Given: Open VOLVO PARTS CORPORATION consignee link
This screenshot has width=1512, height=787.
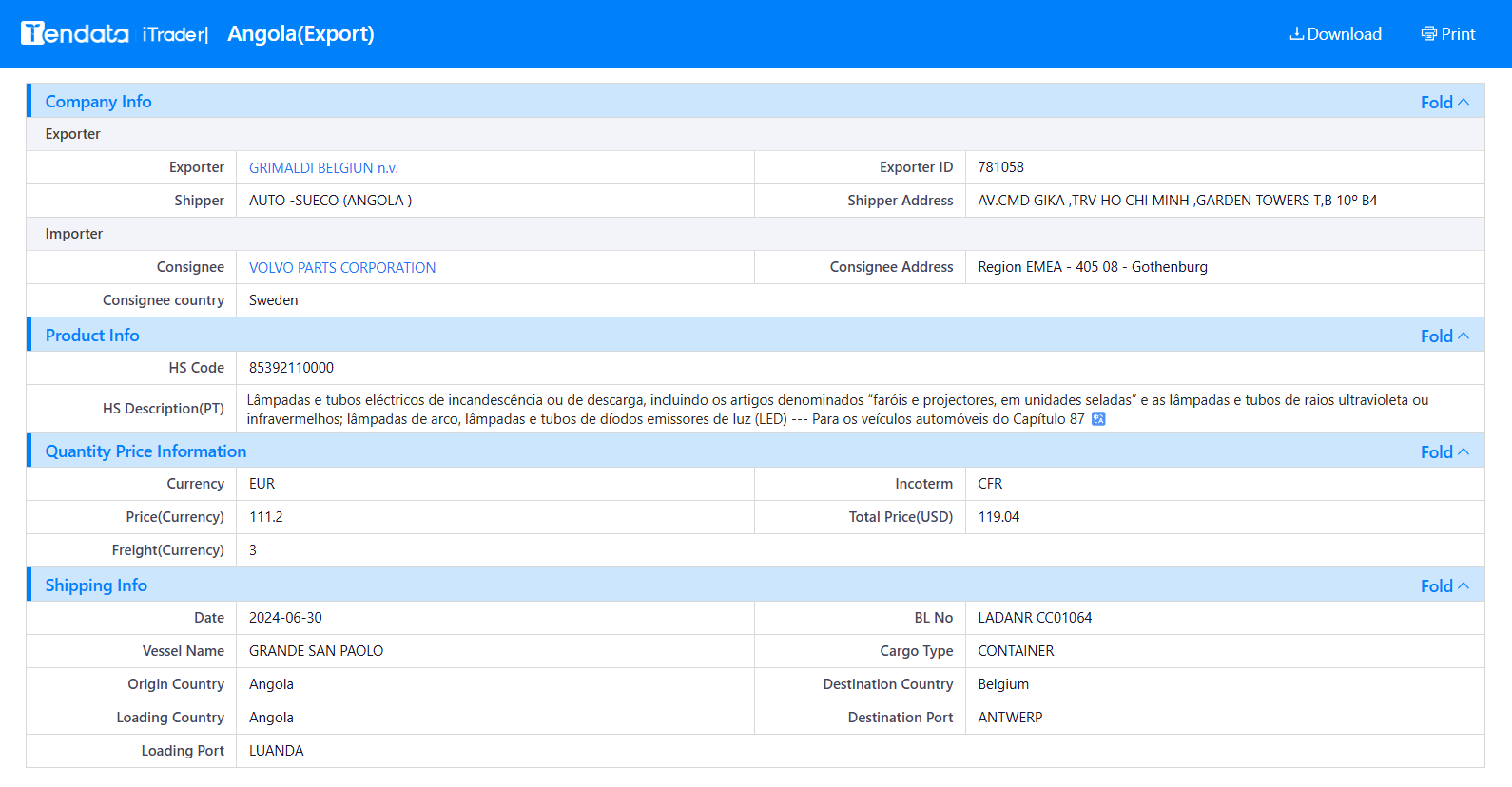Looking at the screenshot, I should click(x=342, y=268).
